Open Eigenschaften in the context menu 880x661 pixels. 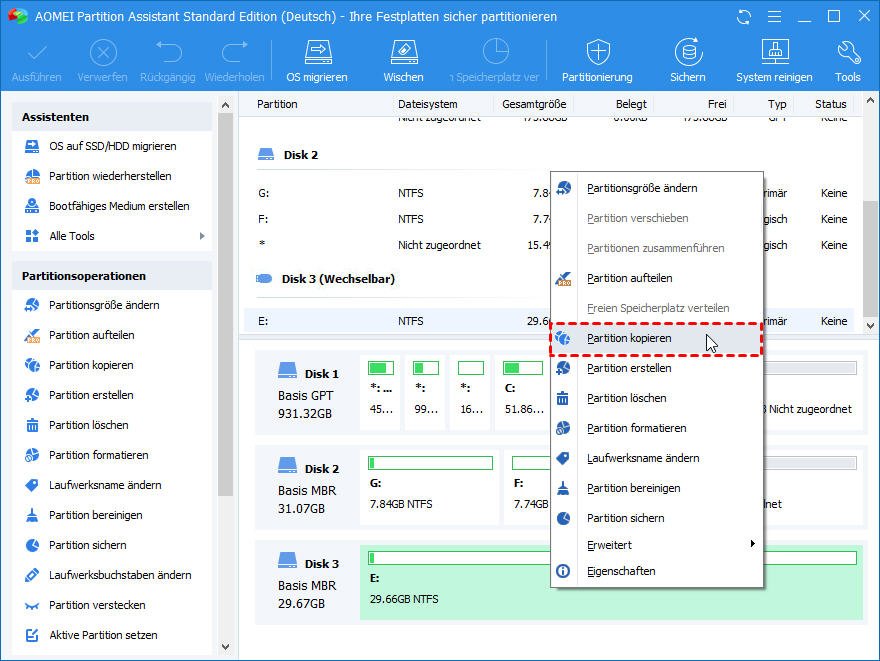657,571
